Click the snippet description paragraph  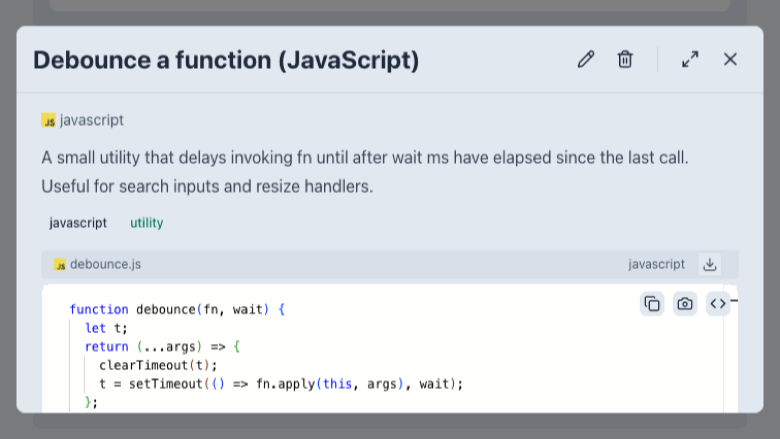coord(365,172)
